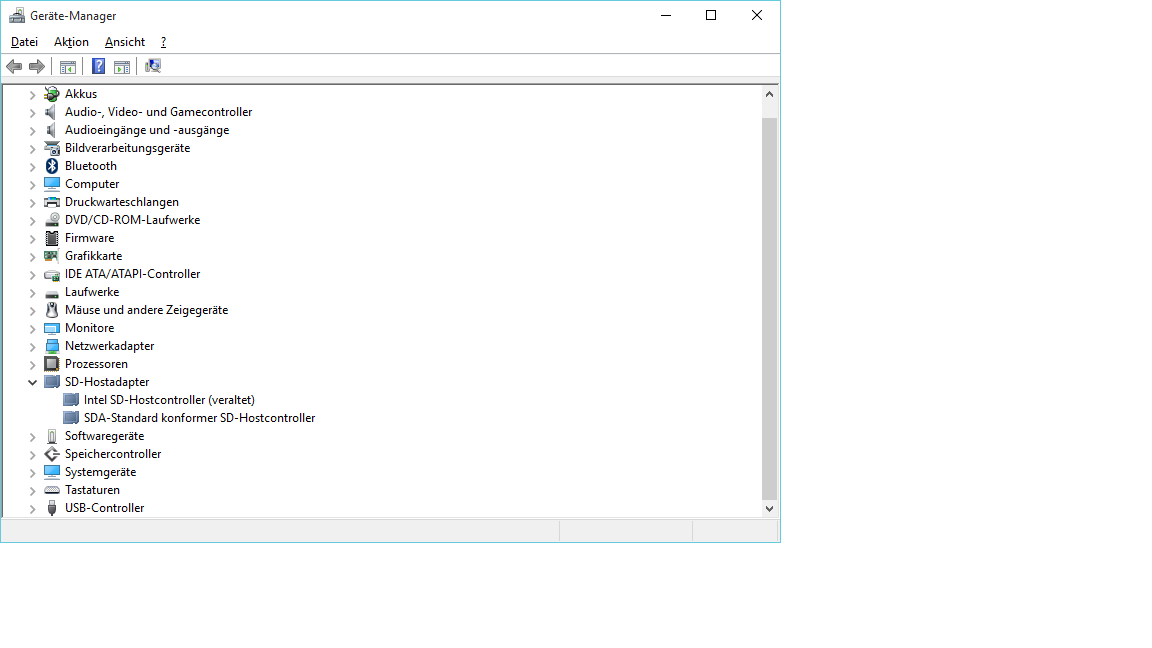Toggle the console tree pane toolbar icon

coord(68,66)
